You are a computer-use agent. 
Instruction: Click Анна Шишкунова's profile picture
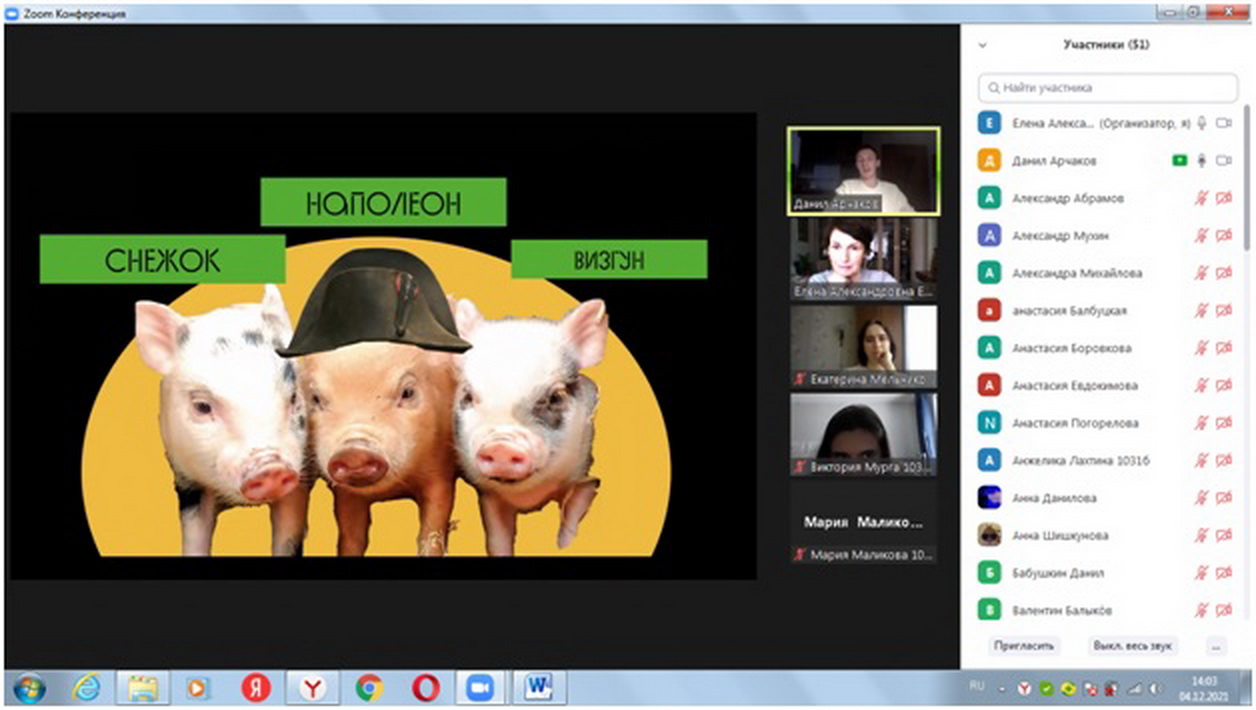pos(989,536)
